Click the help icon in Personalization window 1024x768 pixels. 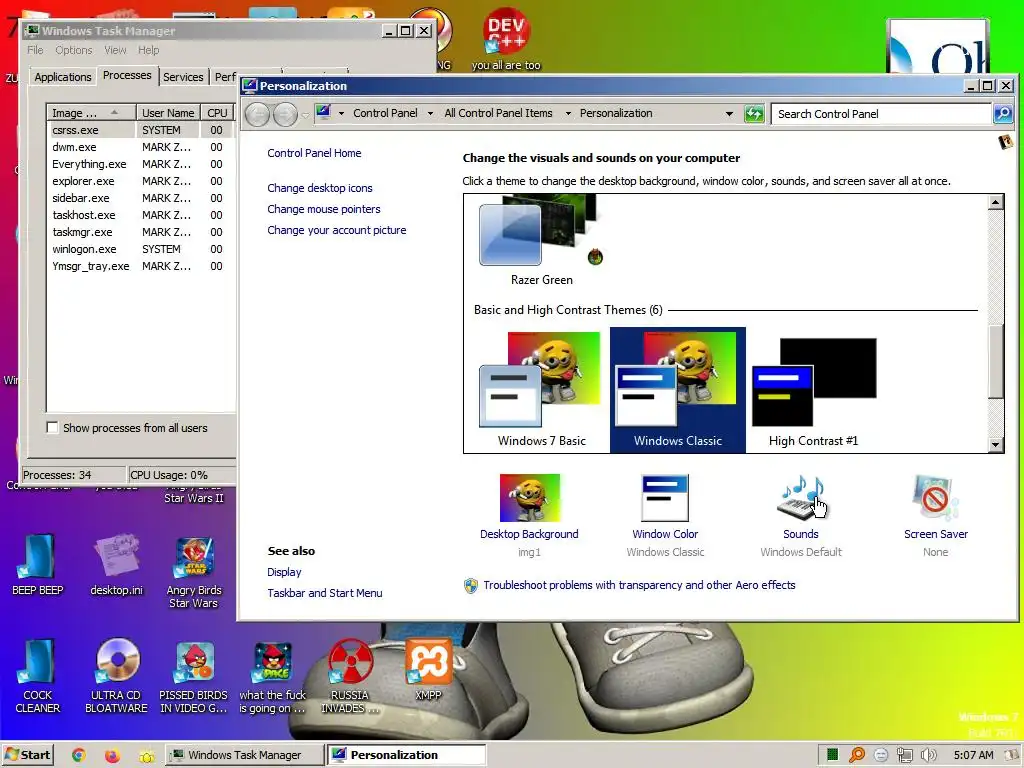point(1006,141)
